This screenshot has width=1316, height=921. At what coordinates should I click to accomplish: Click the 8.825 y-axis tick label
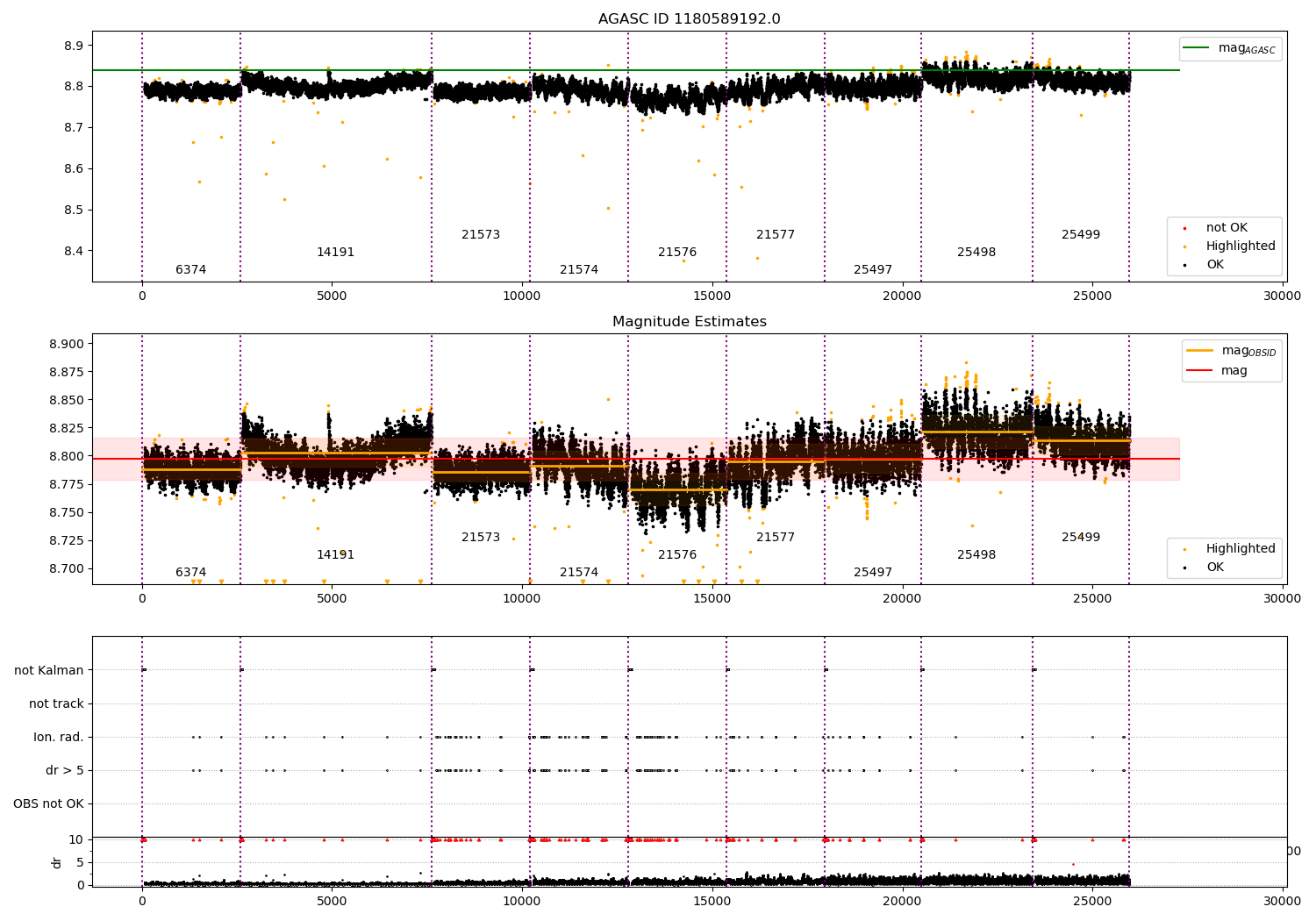pos(67,429)
